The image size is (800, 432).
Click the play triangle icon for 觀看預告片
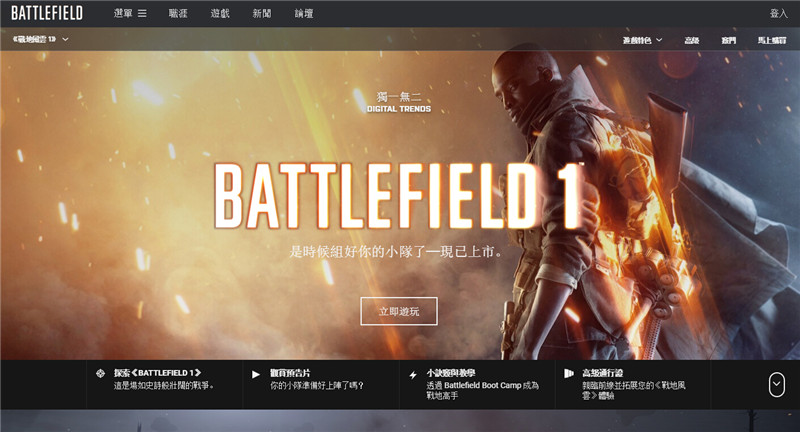pyautogui.click(x=256, y=374)
